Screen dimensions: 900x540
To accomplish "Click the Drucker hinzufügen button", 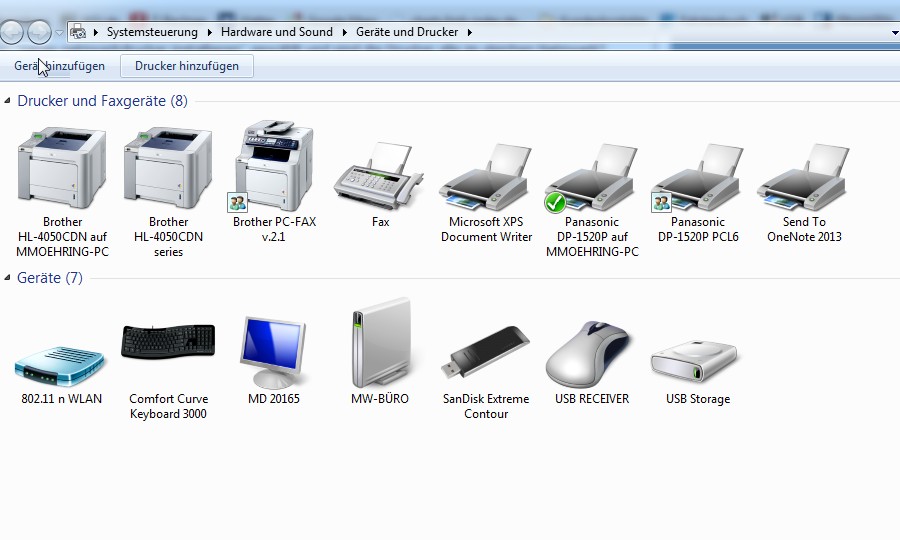I will 187,66.
